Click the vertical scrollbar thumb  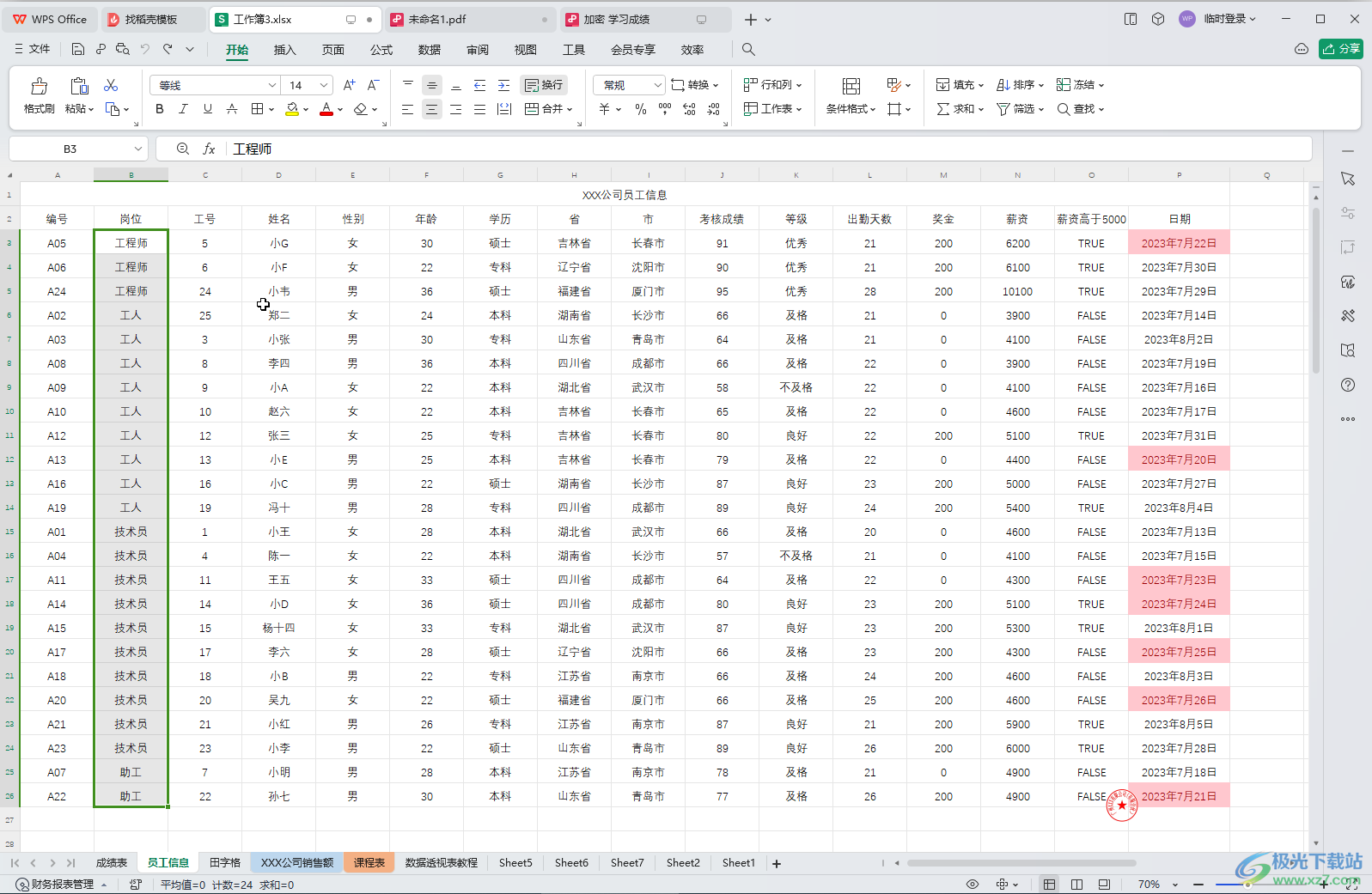[1315, 289]
